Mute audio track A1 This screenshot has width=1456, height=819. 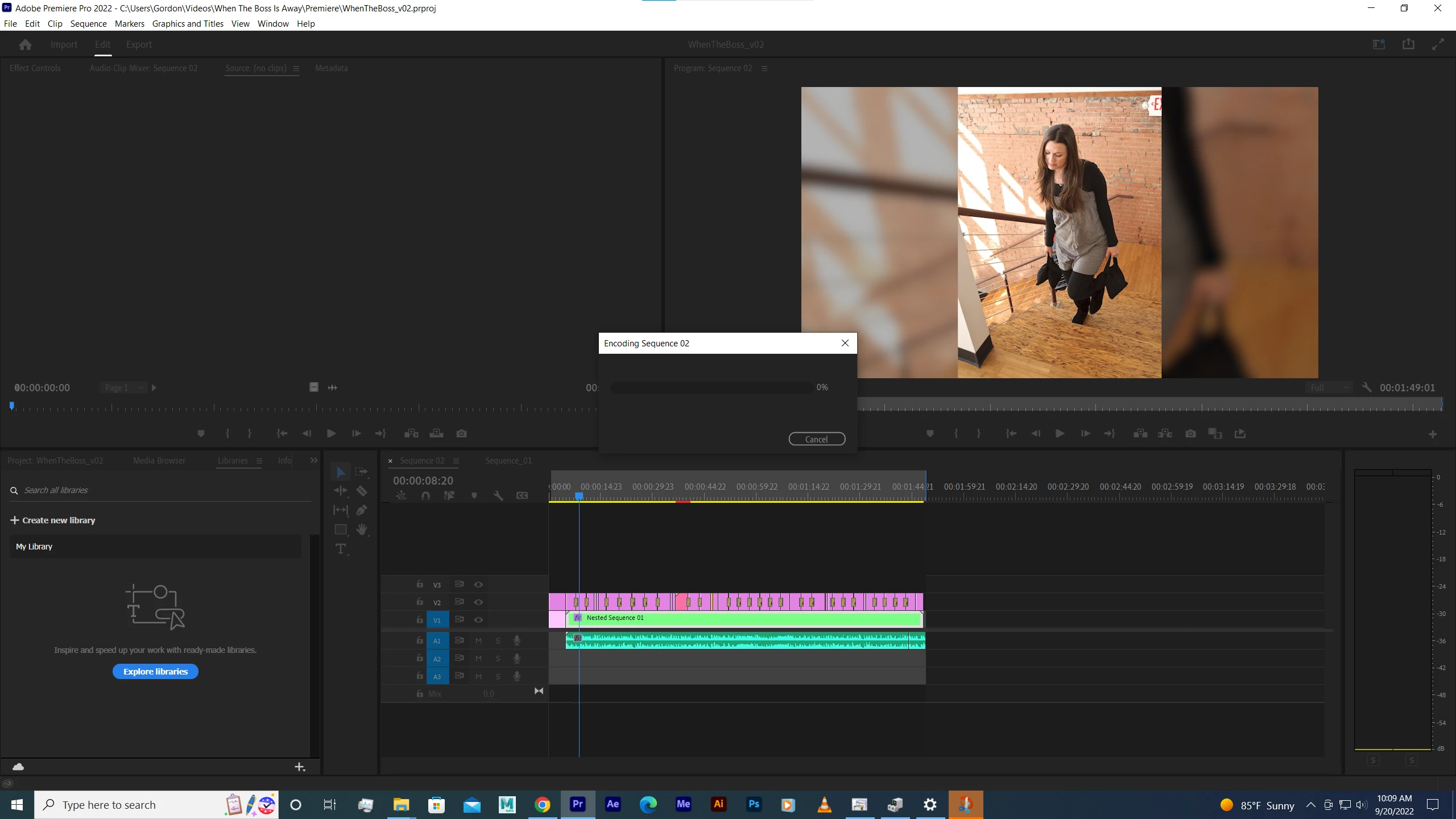coord(478,640)
